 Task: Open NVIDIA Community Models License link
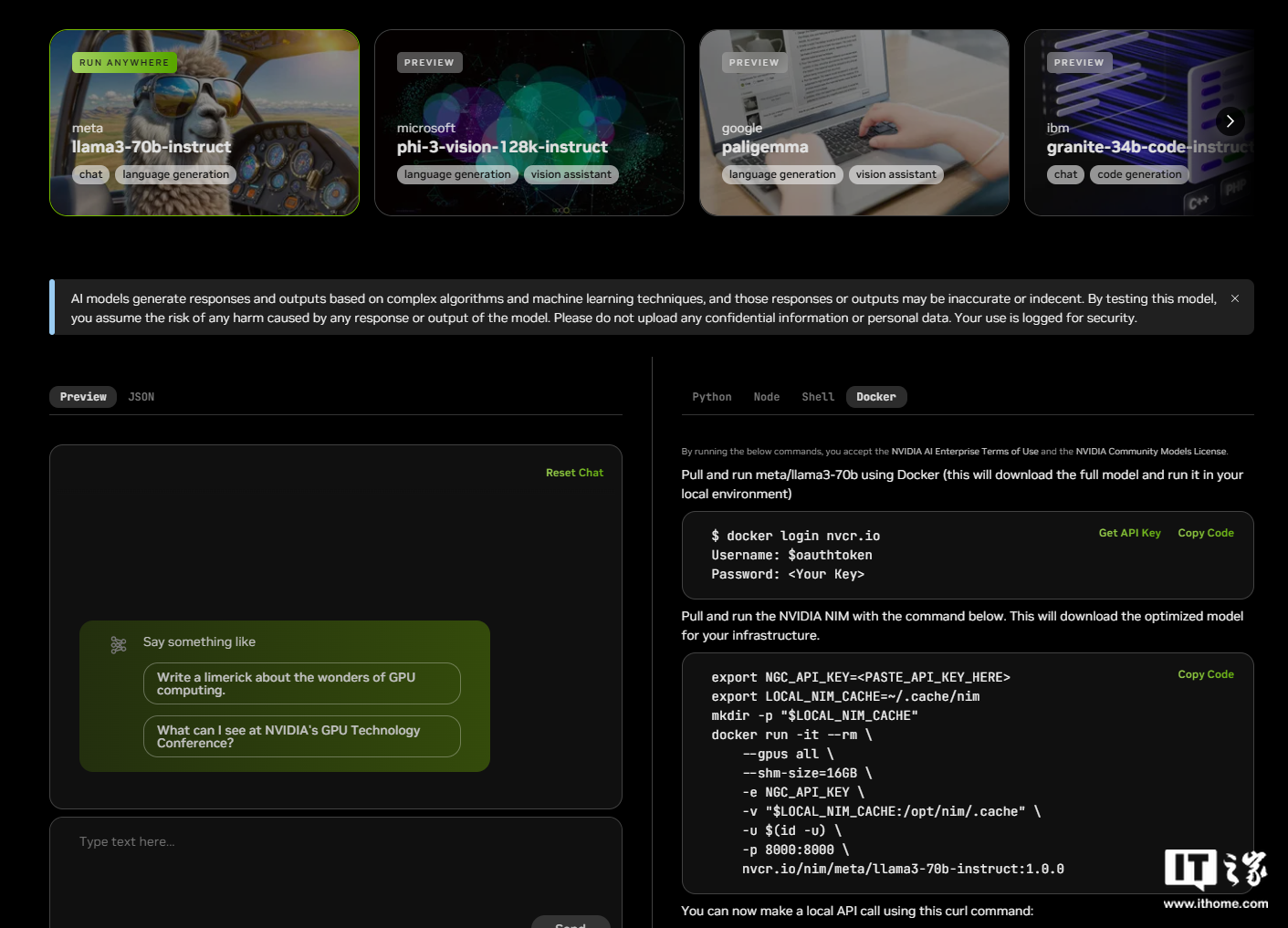coord(1151,452)
